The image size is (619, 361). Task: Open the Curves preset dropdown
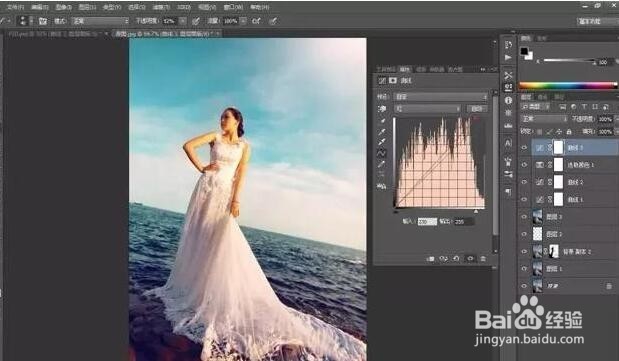[x=441, y=97]
